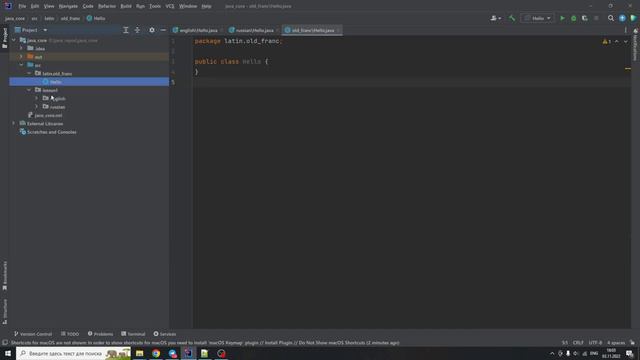Open Search Everywhere magnifier icon

coord(611,18)
